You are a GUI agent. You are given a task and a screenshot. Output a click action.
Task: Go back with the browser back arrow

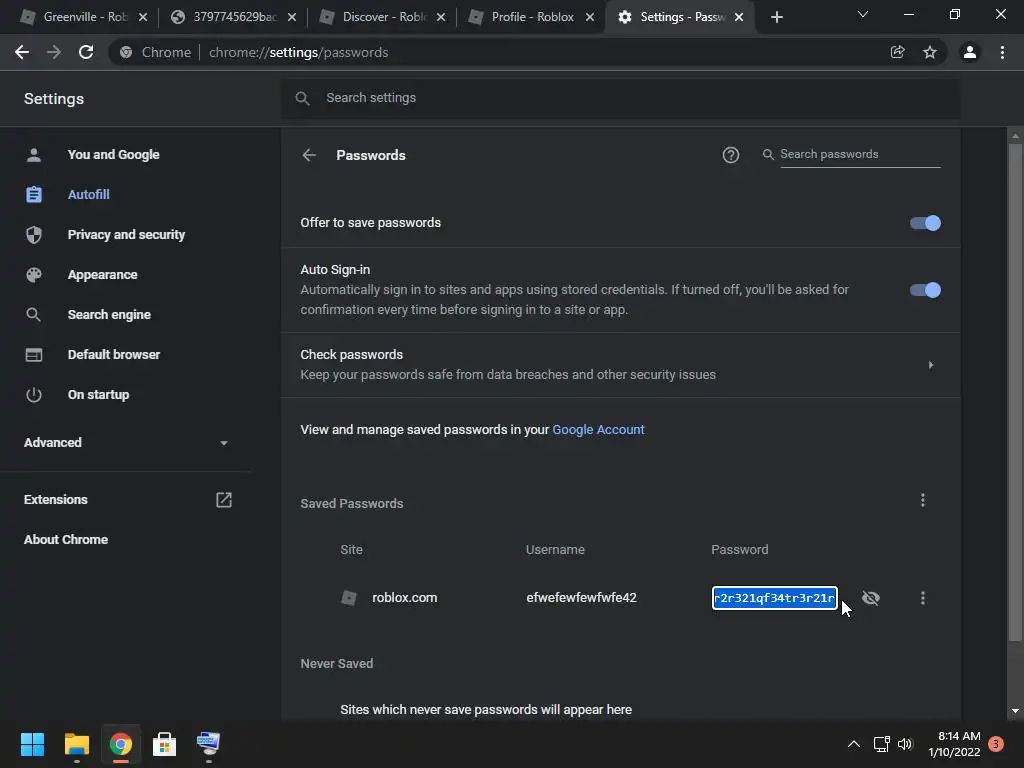click(22, 52)
